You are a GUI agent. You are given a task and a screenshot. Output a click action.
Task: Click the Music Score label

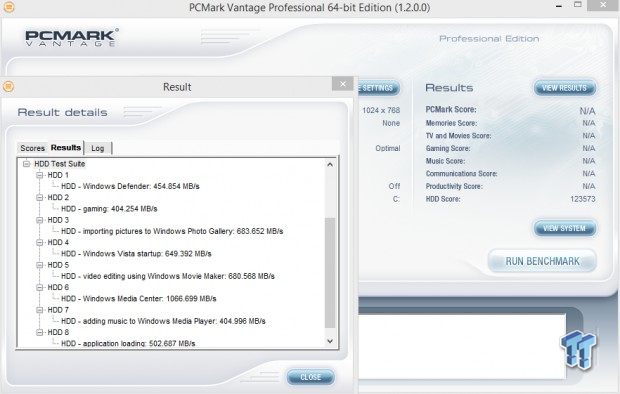point(445,161)
